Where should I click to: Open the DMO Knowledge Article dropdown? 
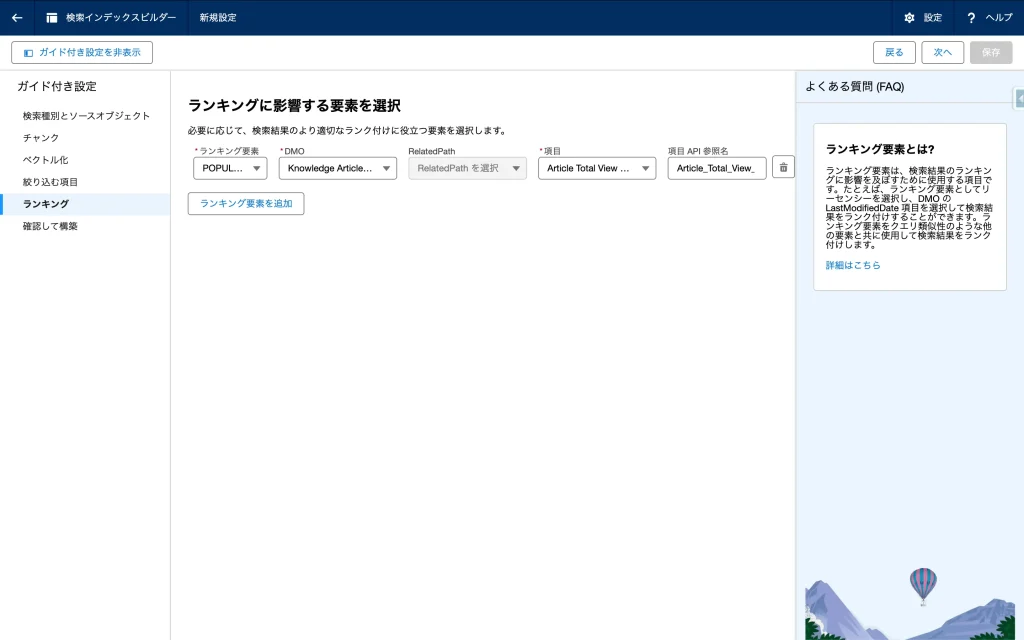pyautogui.click(x=337, y=168)
